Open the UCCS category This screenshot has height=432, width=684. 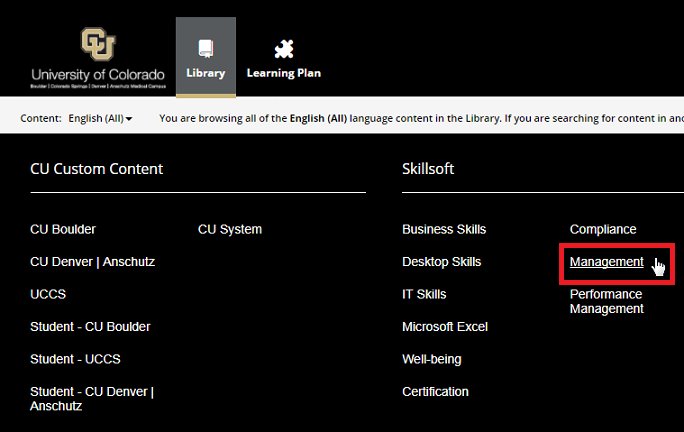[48, 294]
